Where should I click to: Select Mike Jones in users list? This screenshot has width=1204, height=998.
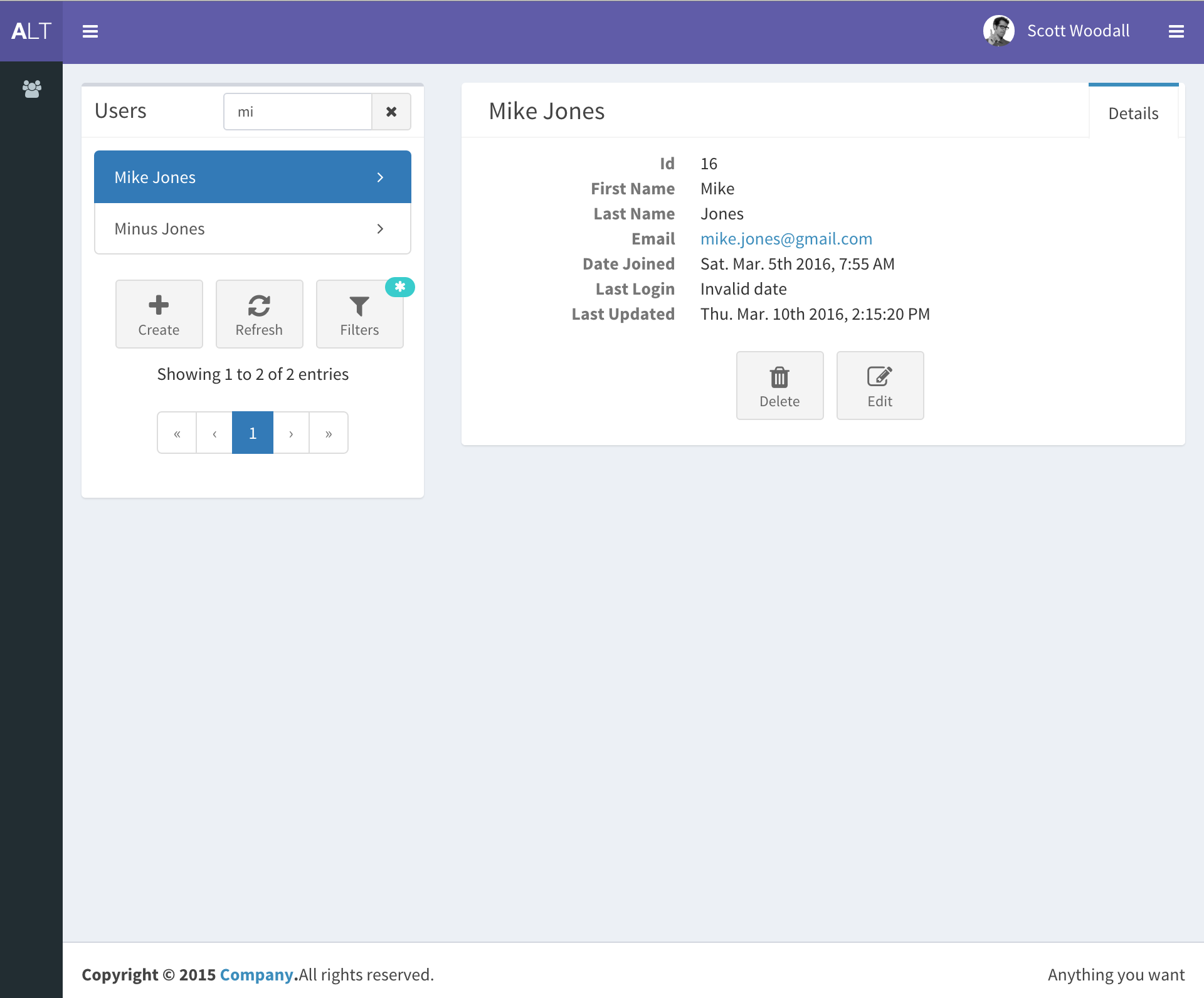click(x=252, y=177)
